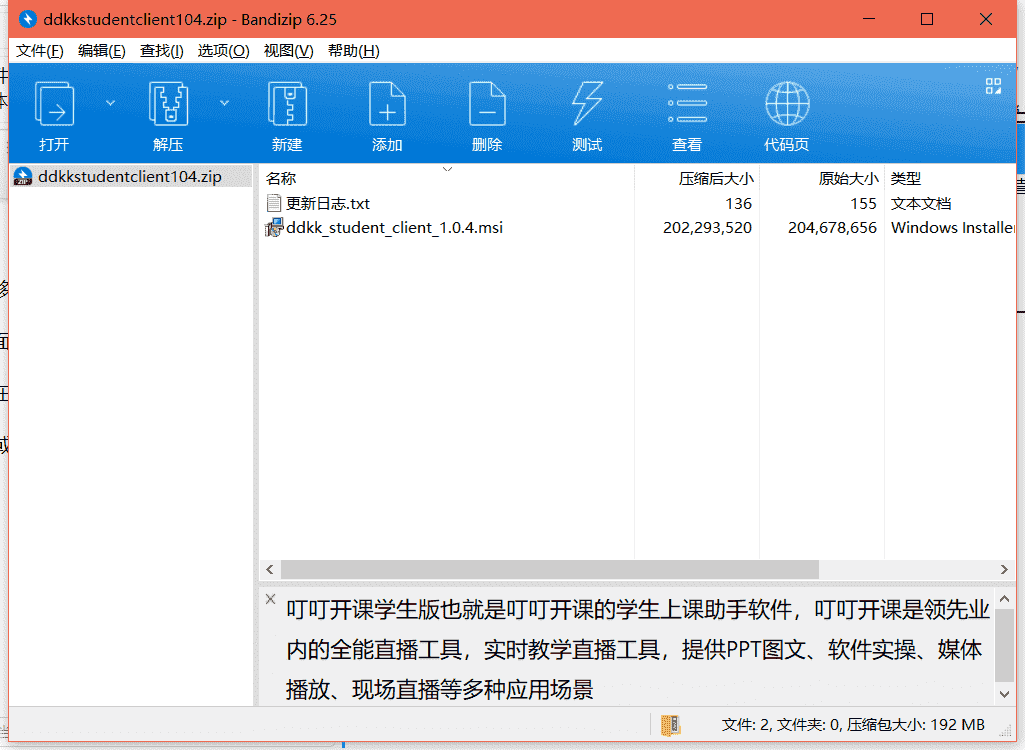The image size is (1025, 750).
Task: Open the 查找(I) menu
Action: 161,51
